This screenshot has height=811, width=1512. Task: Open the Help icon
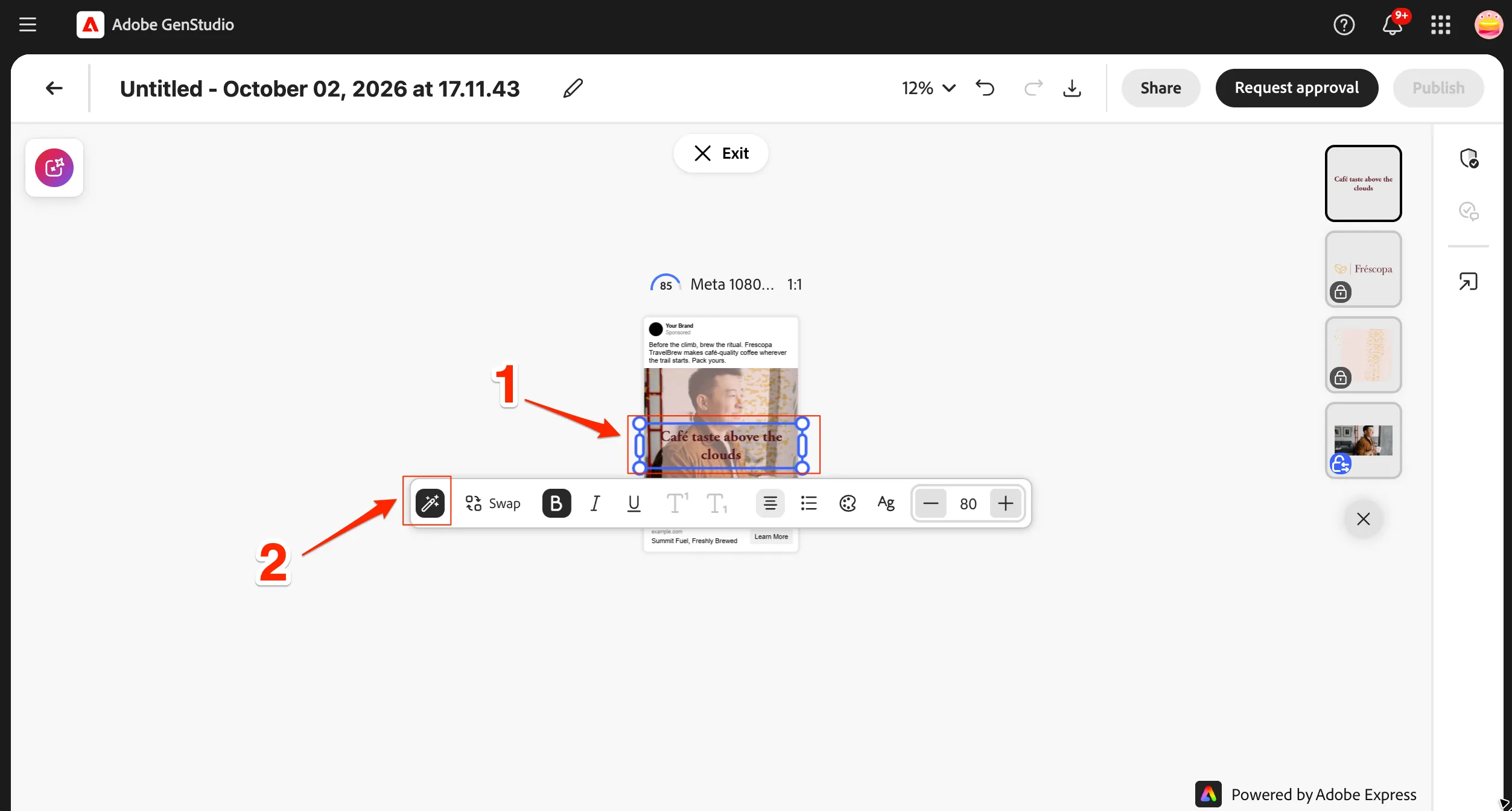(x=1344, y=25)
